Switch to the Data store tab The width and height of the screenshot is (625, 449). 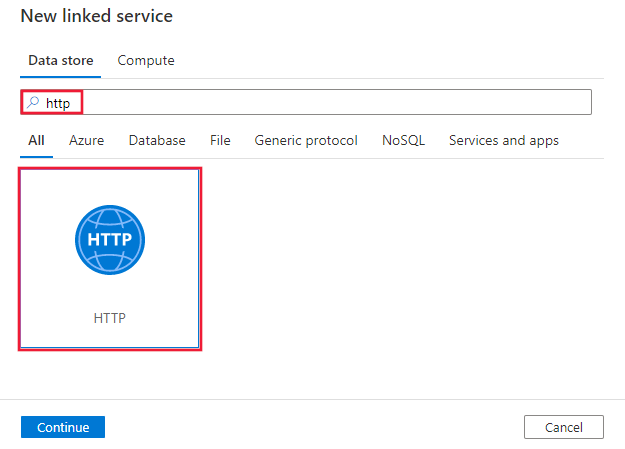[61, 61]
